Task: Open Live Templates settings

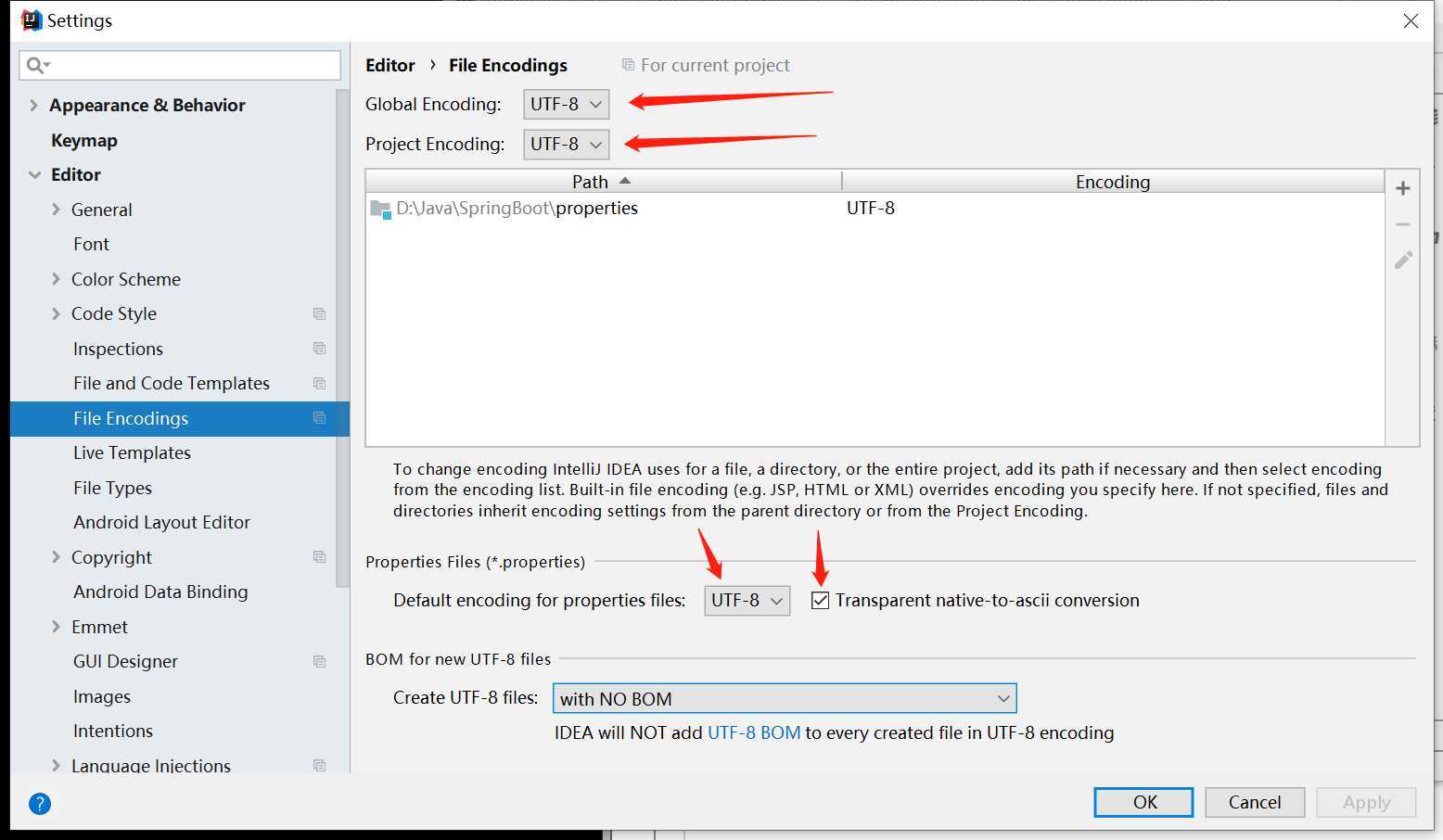Action: [x=132, y=452]
